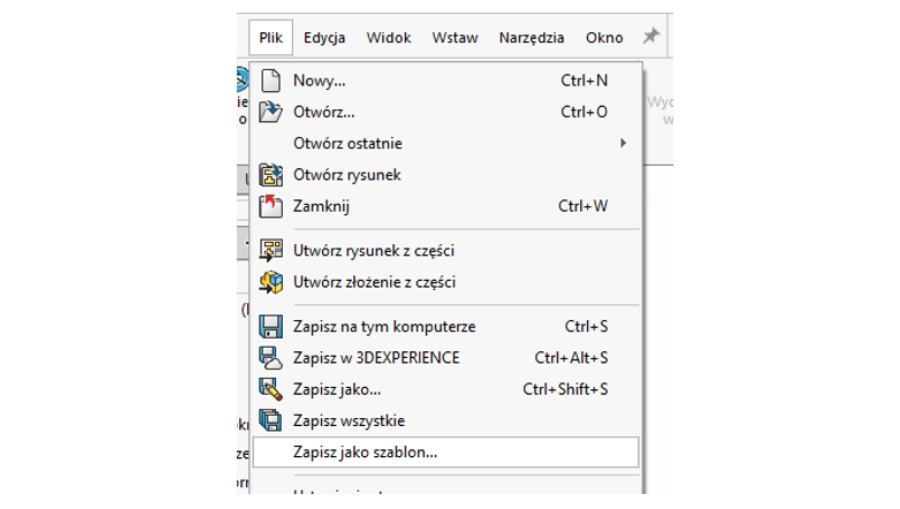
Task: Open the Narzędzia menu
Action: click(x=532, y=37)
